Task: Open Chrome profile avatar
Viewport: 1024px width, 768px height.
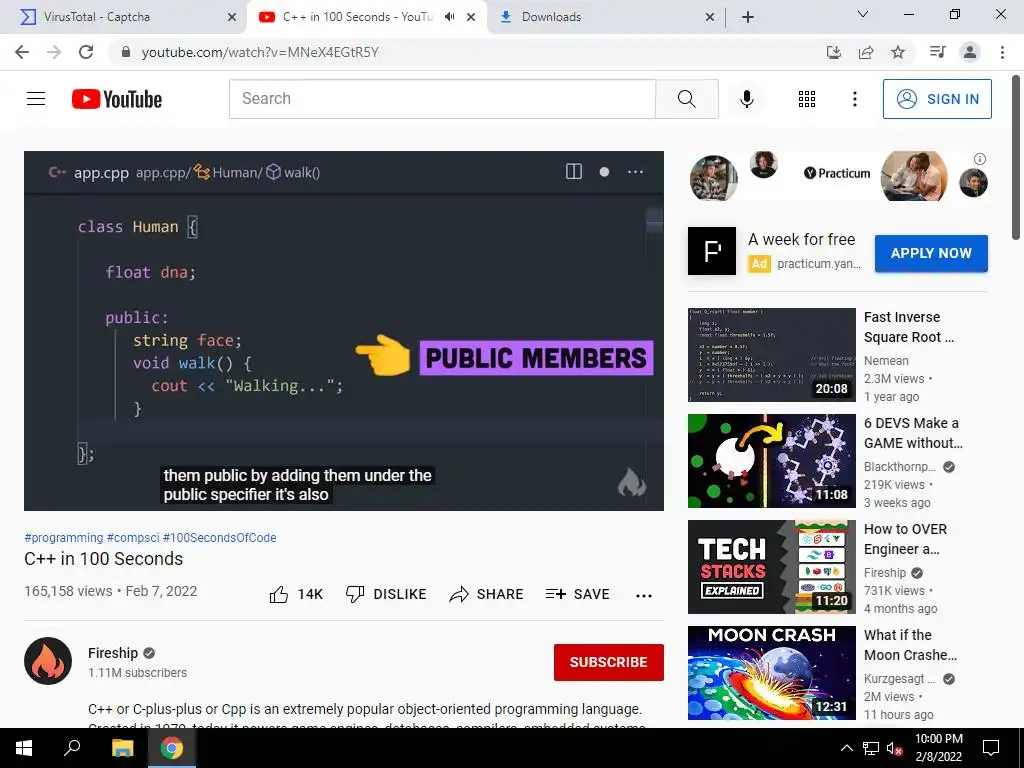Action: coord(970,52)
